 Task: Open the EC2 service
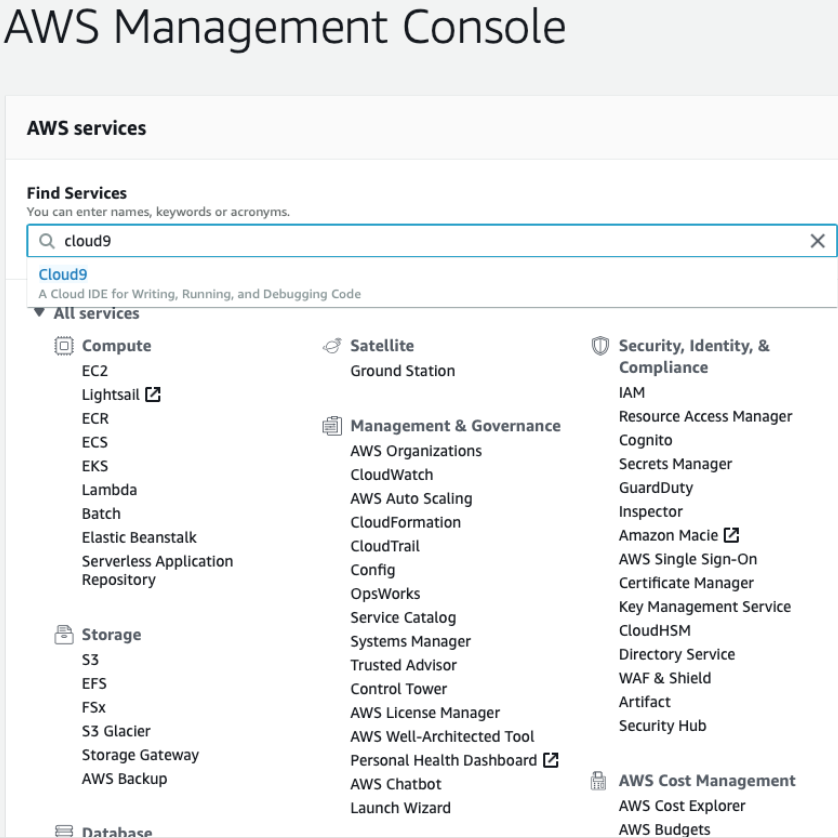tap(95, 371)
